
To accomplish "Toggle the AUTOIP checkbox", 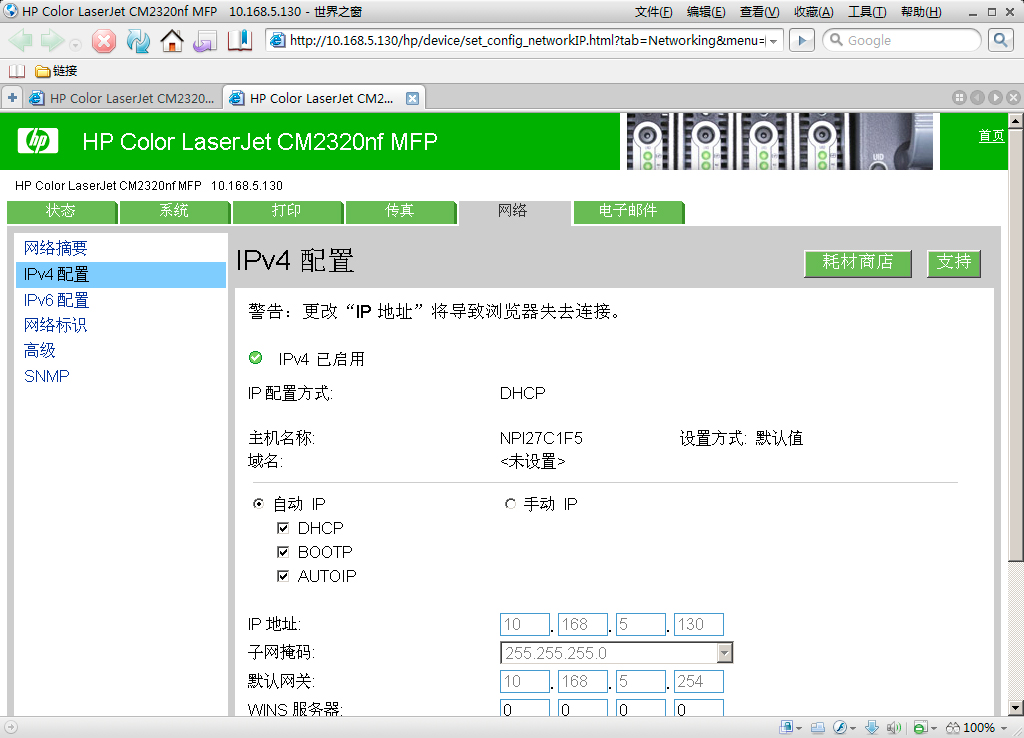I will click(x=283, y=577).
